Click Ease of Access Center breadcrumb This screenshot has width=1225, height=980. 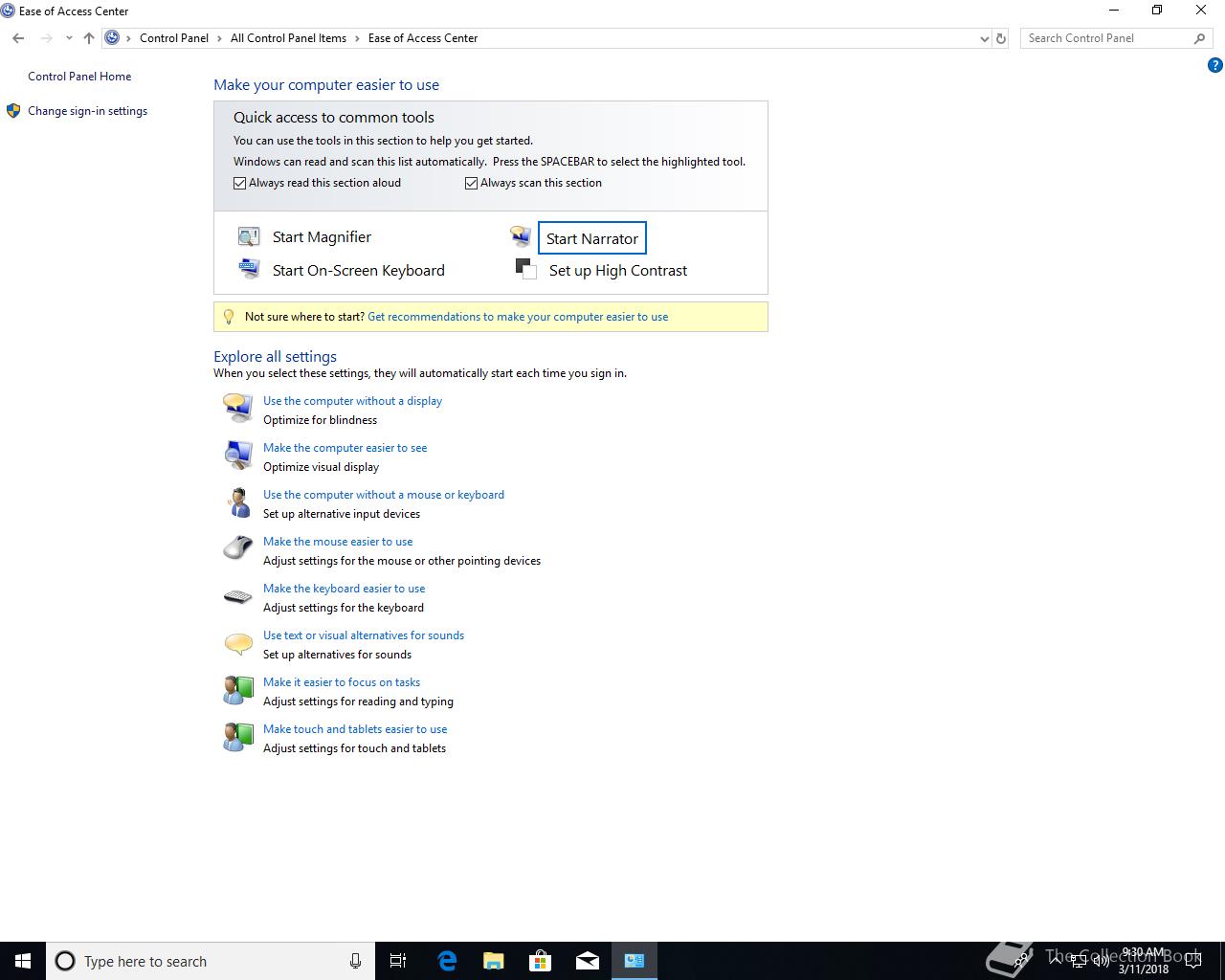[423, 38]
